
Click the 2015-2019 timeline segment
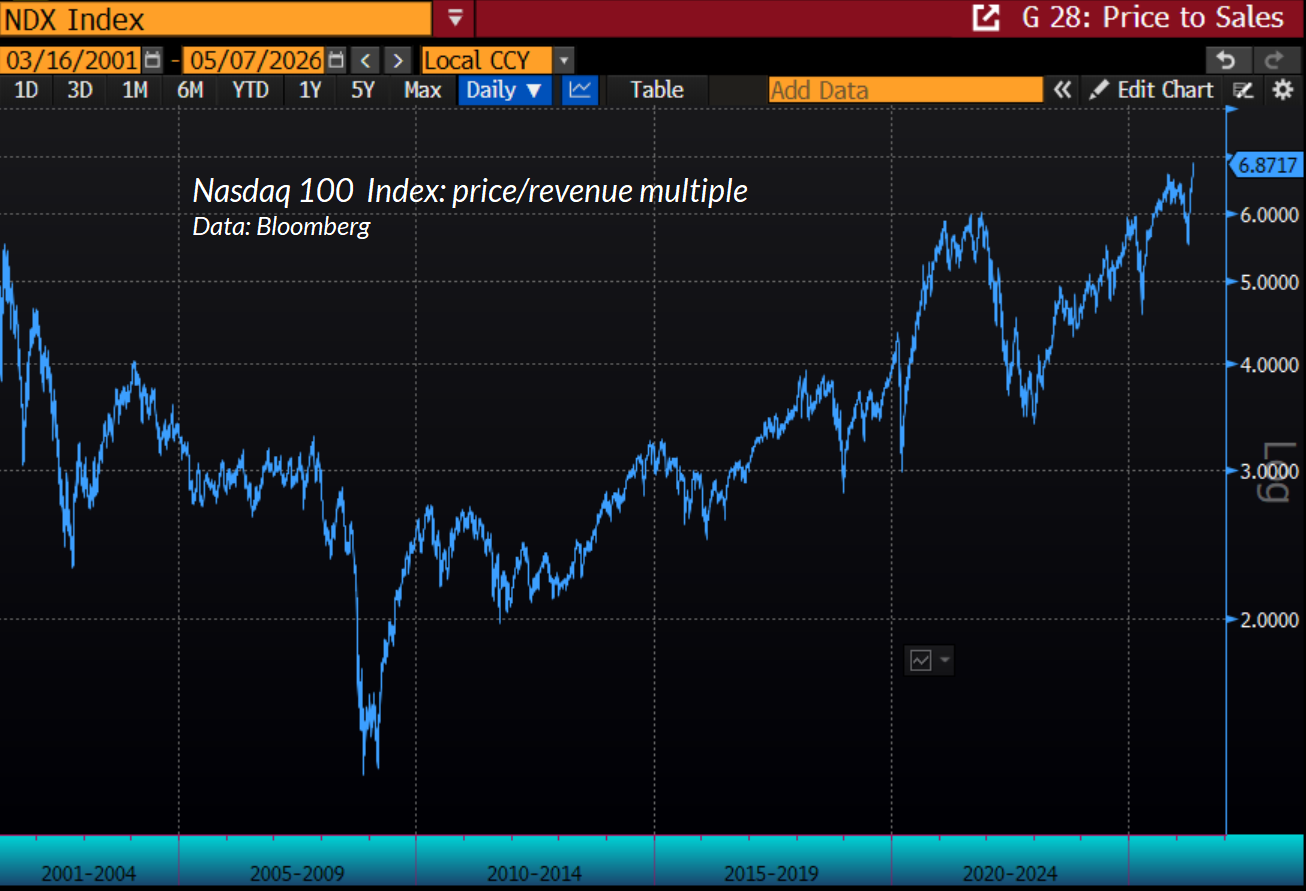(771, 874)
